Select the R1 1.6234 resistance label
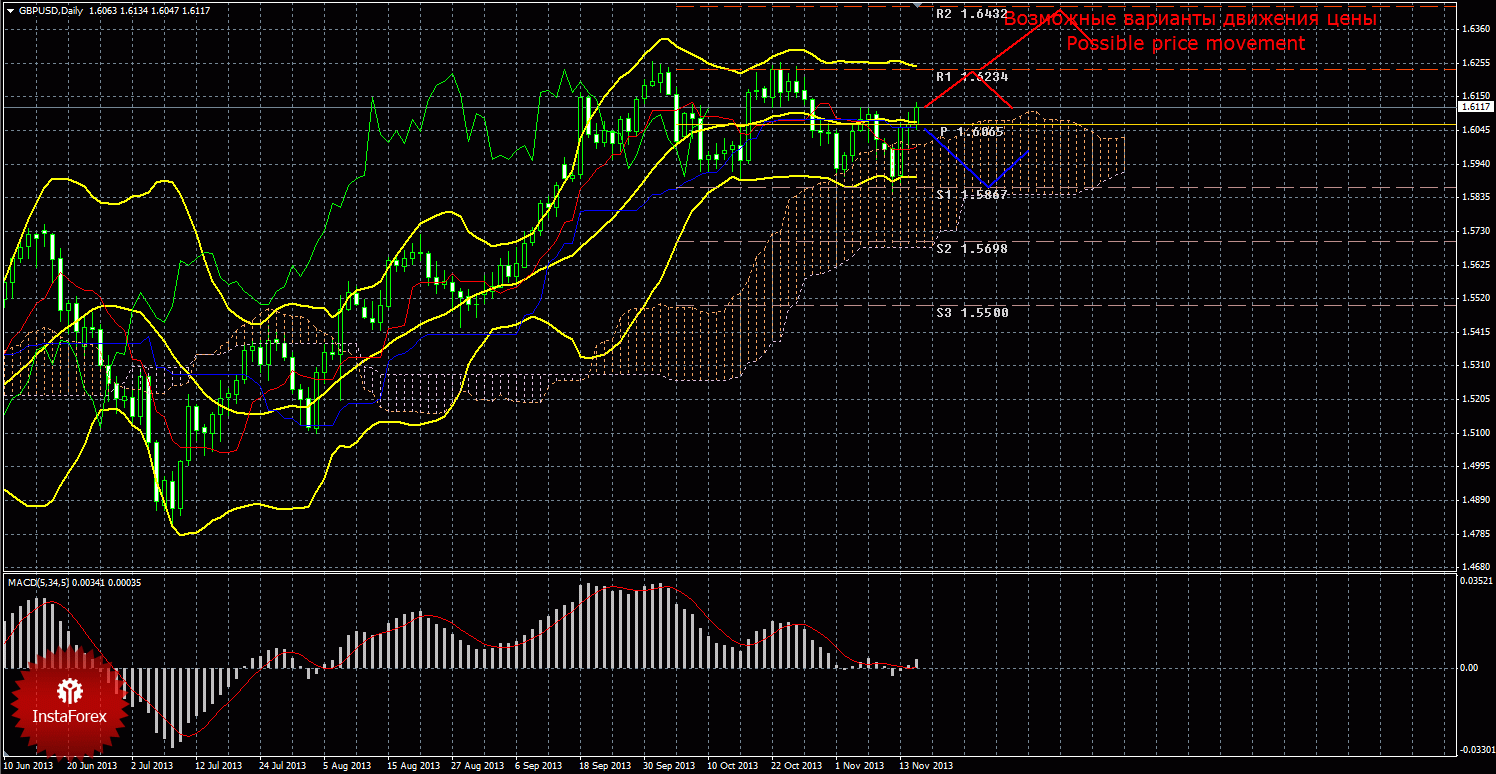 [971, 76]
